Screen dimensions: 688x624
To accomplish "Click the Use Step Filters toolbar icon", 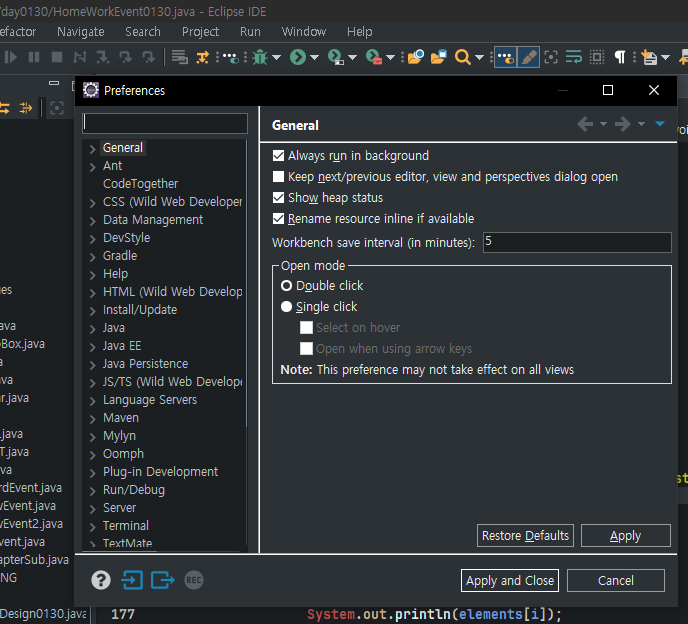I will [202, 57].
